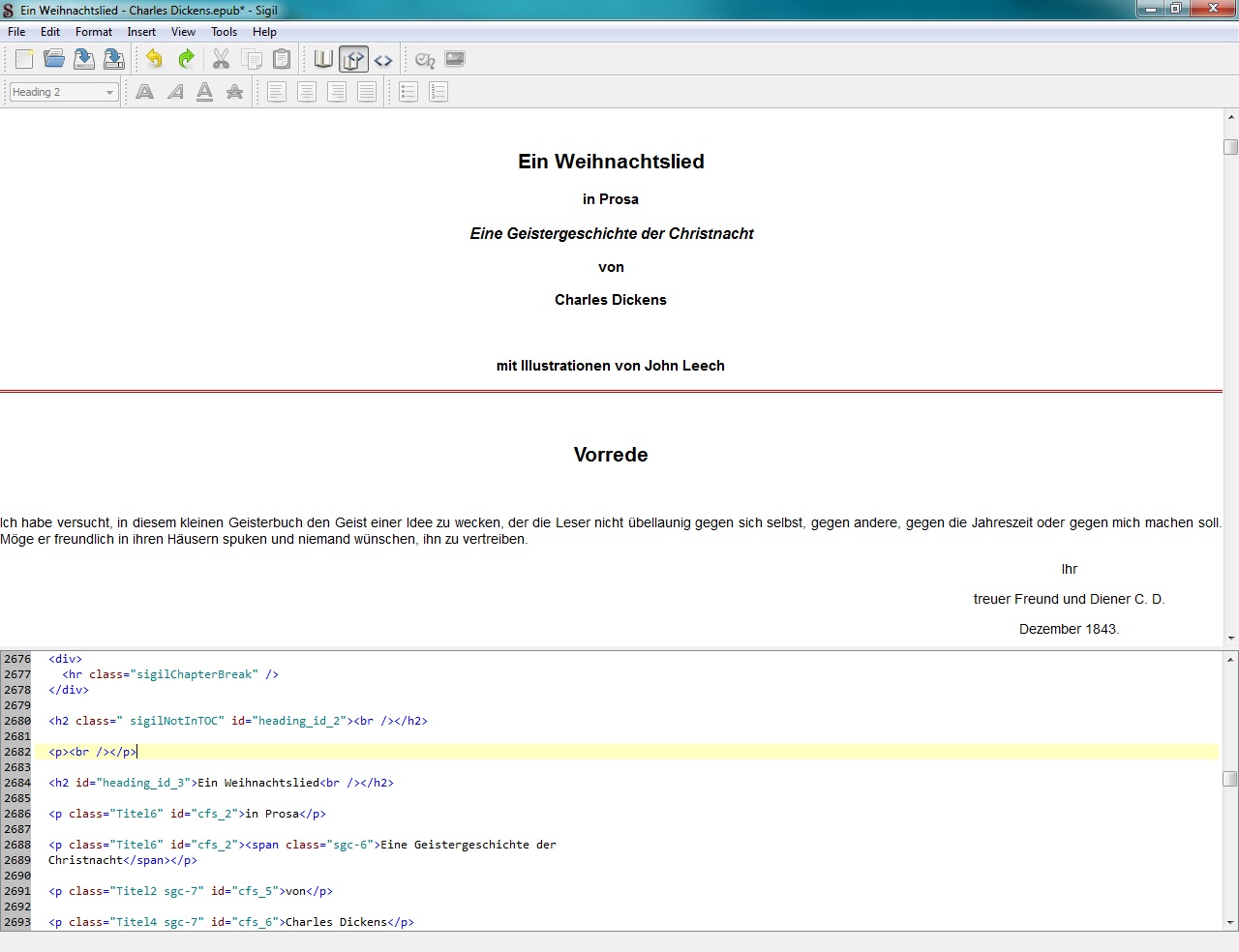Insert a chapter break

(x=425, y=60)
